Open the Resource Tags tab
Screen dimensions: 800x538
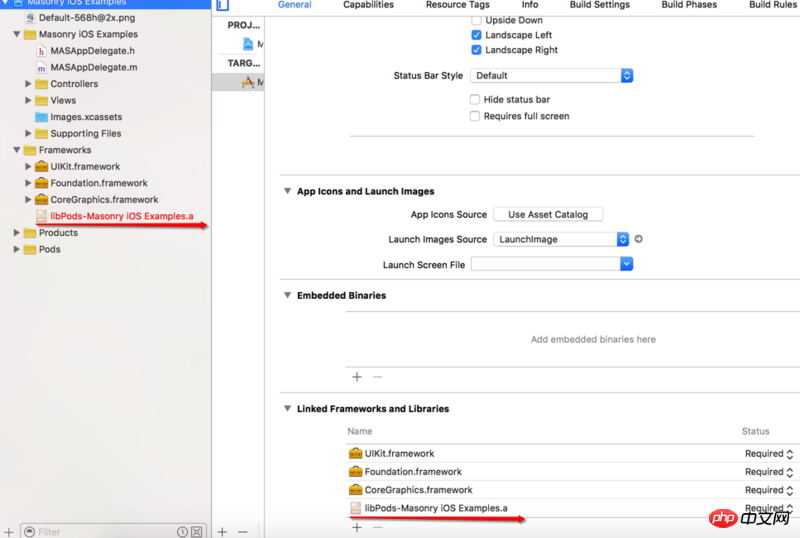tap(458, 5)
